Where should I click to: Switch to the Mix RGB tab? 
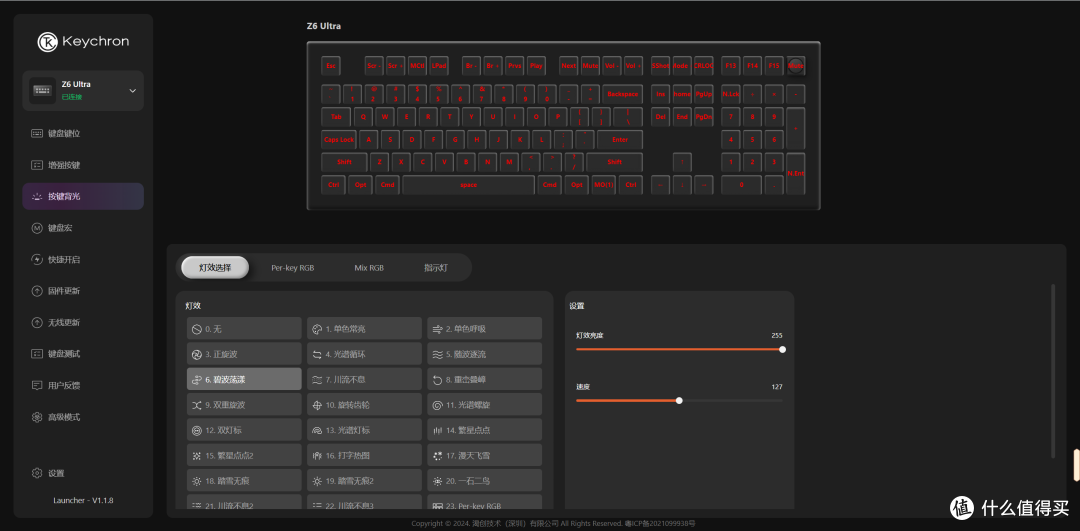pyautogui.click(x=368, y=268)
